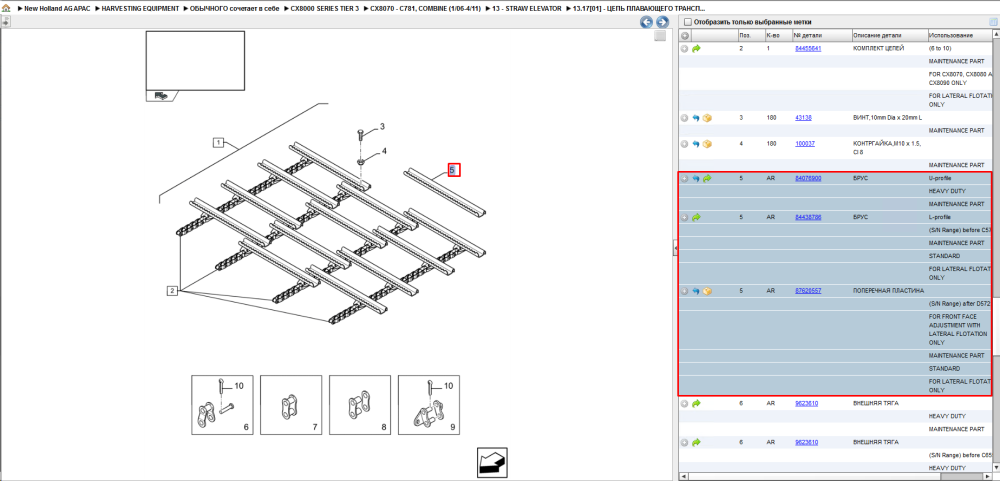
Task: Click horizontal scrollbar right arrow in parts table
Action: 989,477
